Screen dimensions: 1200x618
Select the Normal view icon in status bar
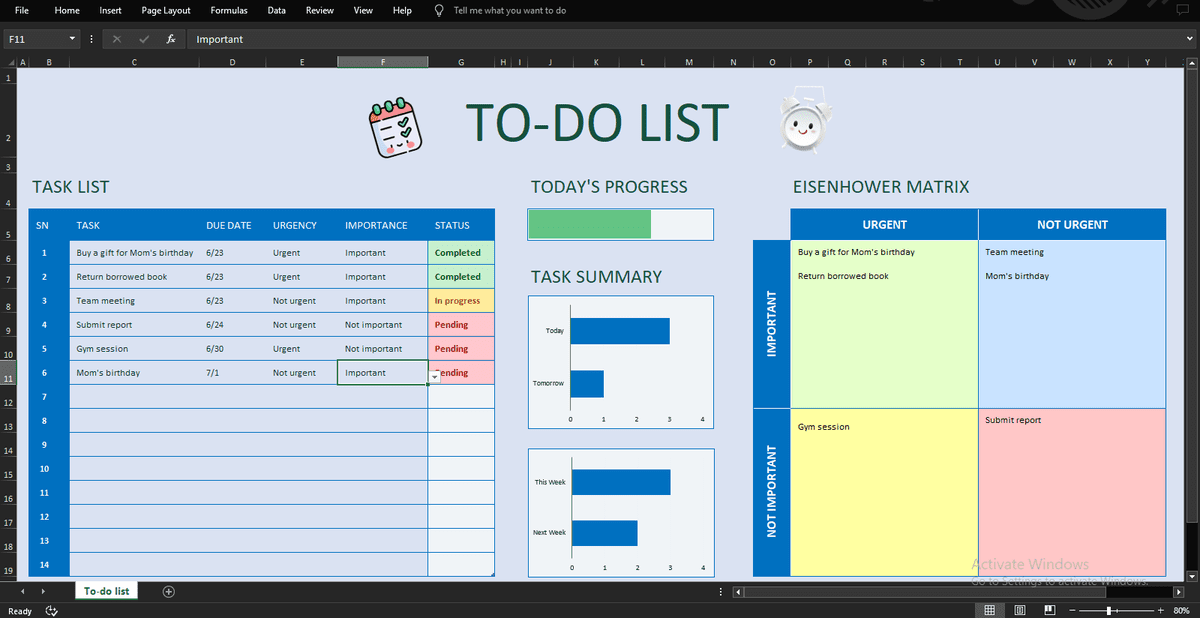click(x=989, y=609)
